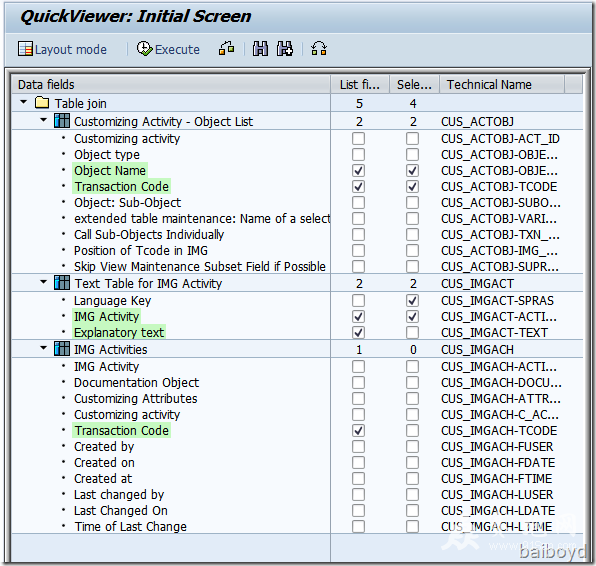596x566 pixels.
Task: Click the Find binoculars icon
Action: tap(260, 49)
